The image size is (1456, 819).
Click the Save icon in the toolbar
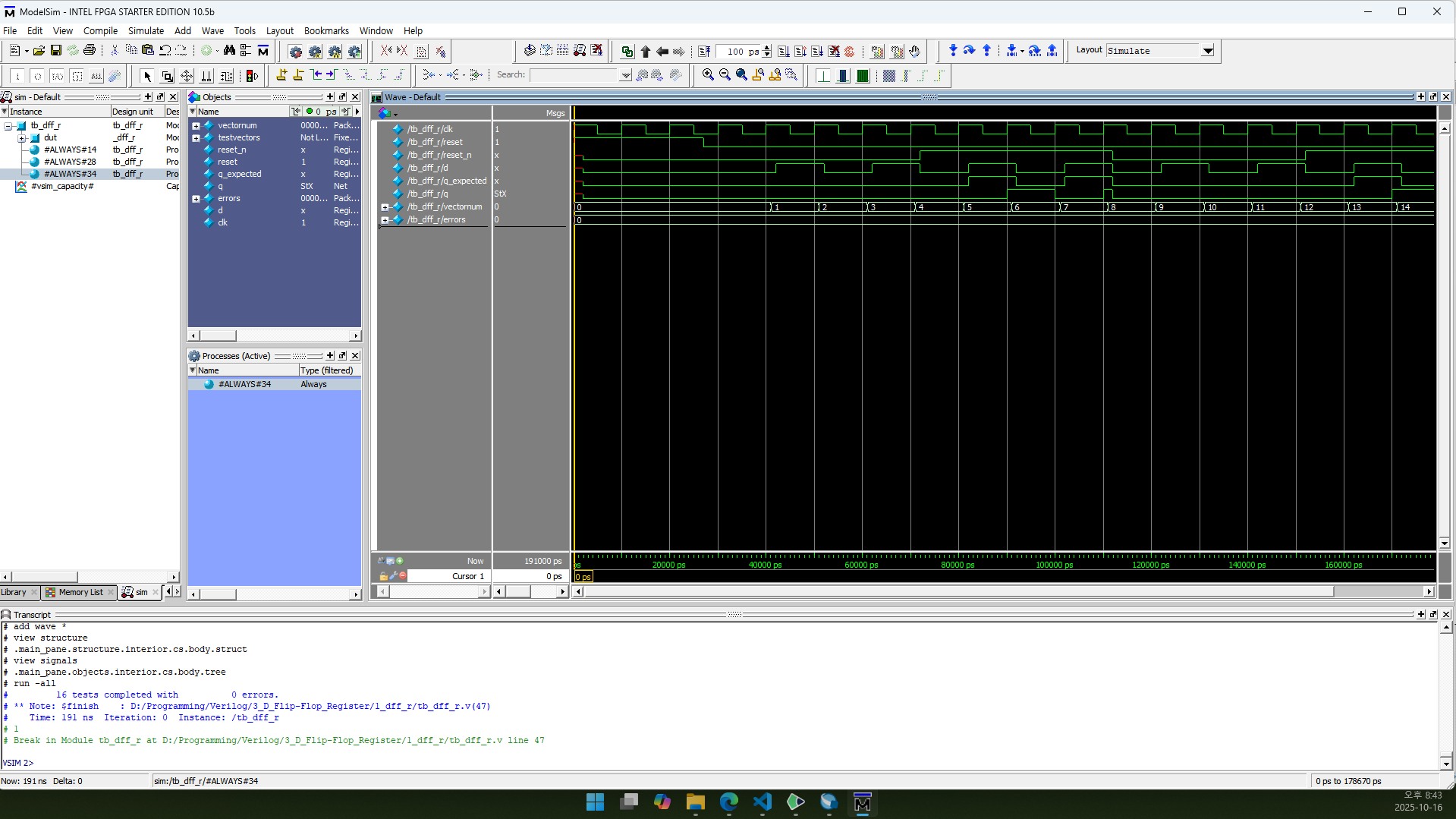coord(56,51)
